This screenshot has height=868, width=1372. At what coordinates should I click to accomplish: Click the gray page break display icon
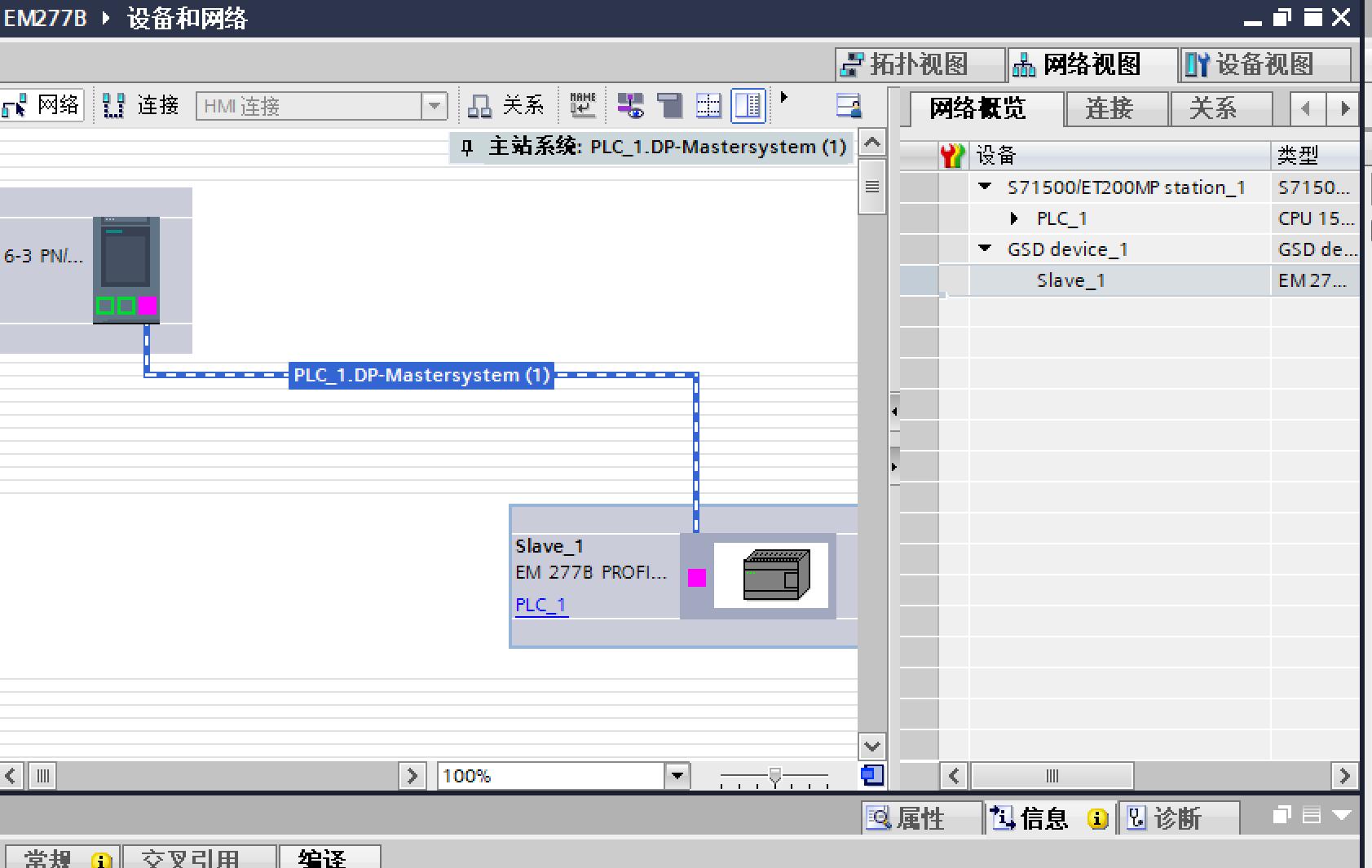pyautogui.click(x=669, y=105)
